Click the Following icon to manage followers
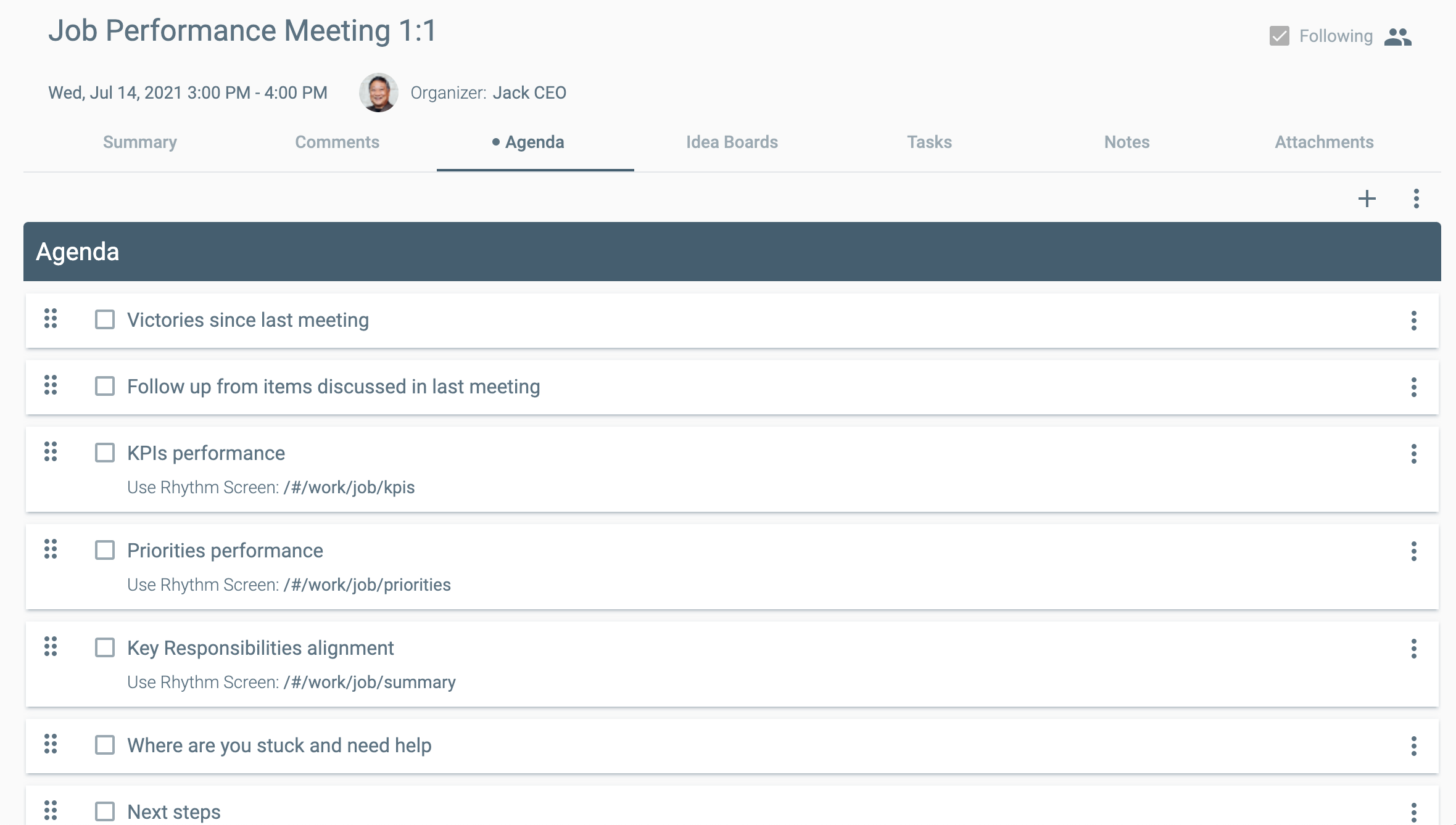This screenshot has width=1456, height=825. tap(1400, 35)
